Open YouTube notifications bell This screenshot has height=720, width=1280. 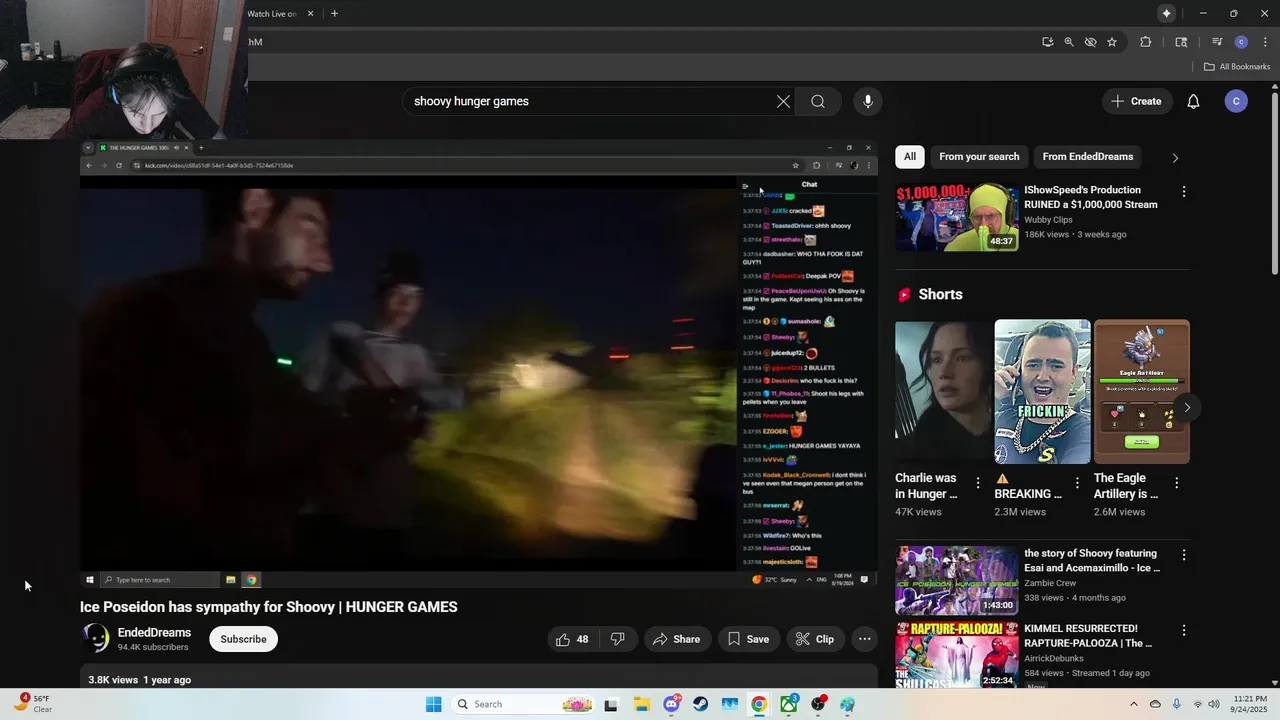pos(1193,101)
